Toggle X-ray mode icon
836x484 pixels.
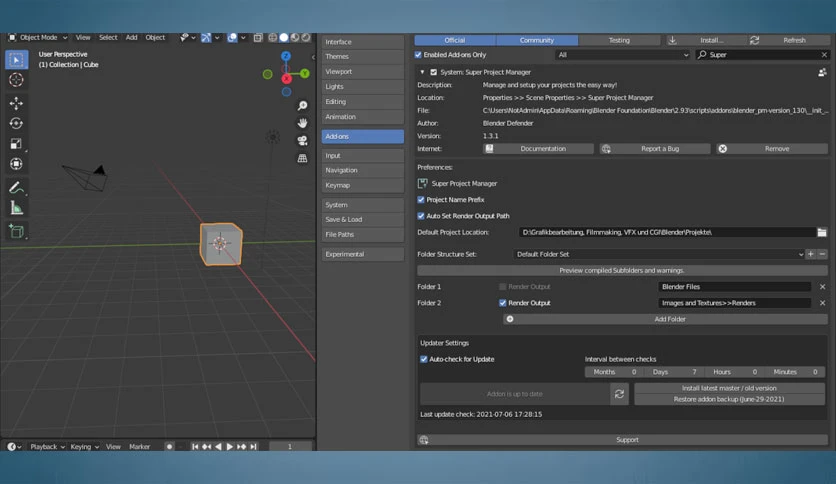click(258, 37)
